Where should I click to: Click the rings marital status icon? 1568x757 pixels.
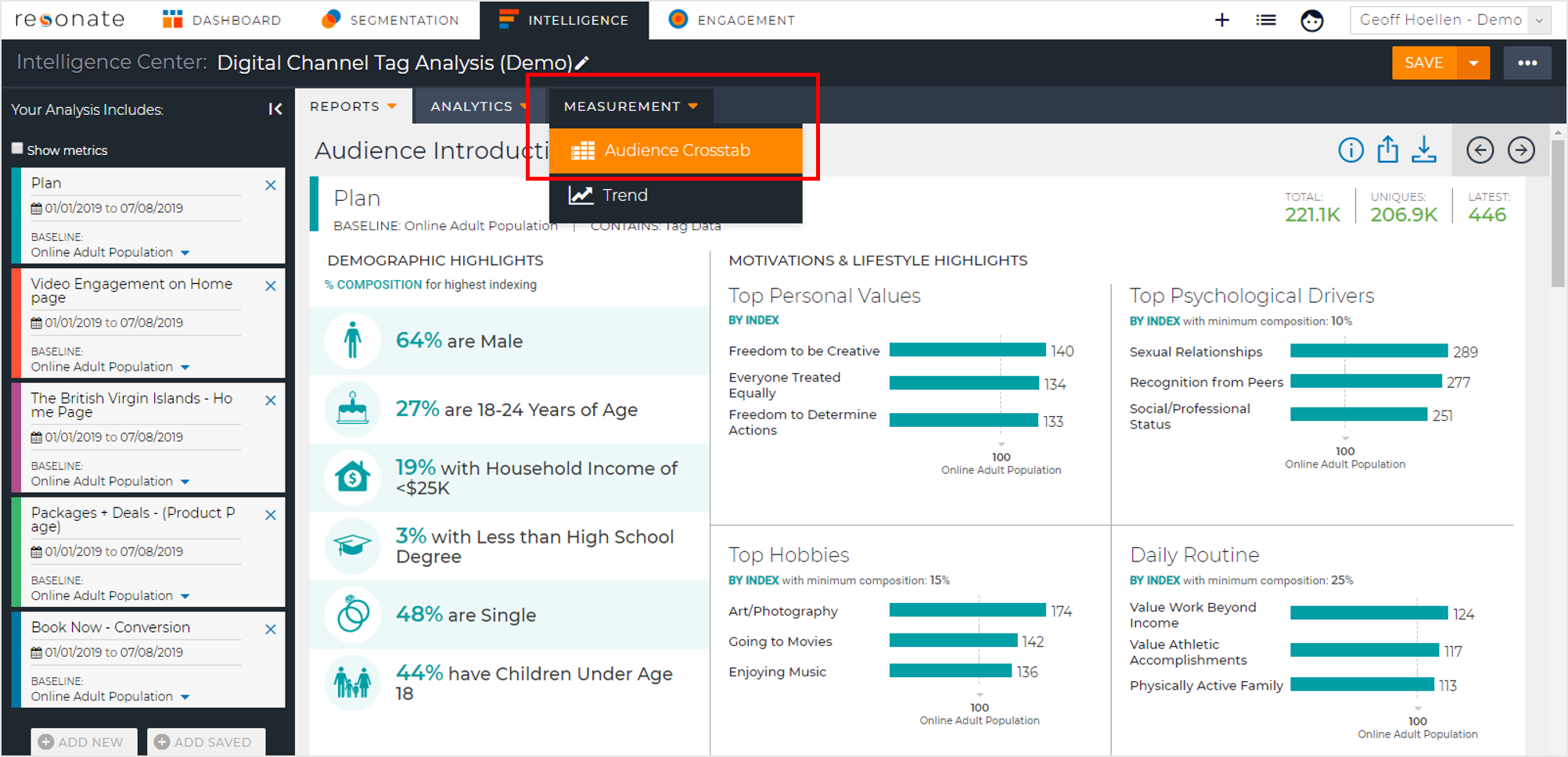point(353,614)
